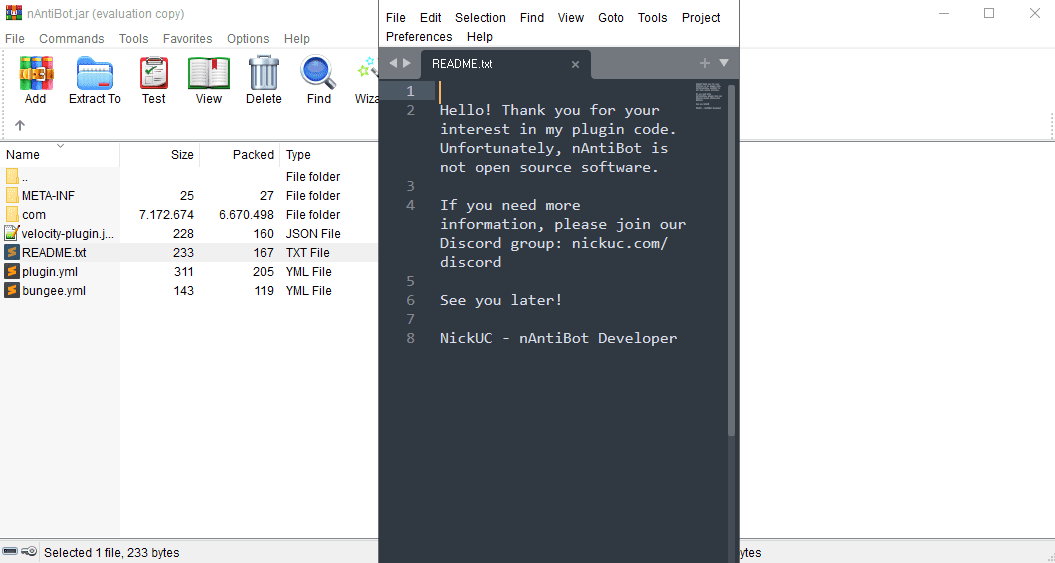Click the Extract To icon
The image size is (1055, 563).
[x=95, y=73]
